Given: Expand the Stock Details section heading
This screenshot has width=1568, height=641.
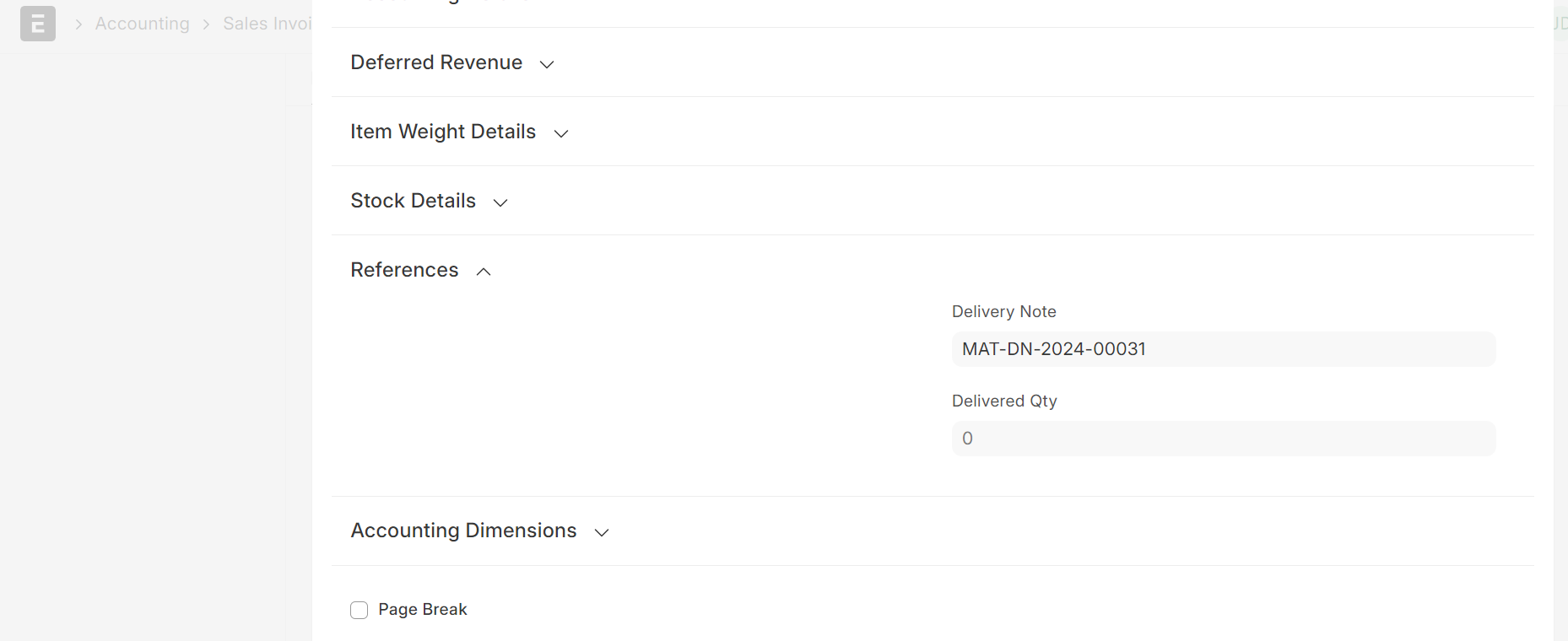Looking at the screenshot, I should (413, 201).
